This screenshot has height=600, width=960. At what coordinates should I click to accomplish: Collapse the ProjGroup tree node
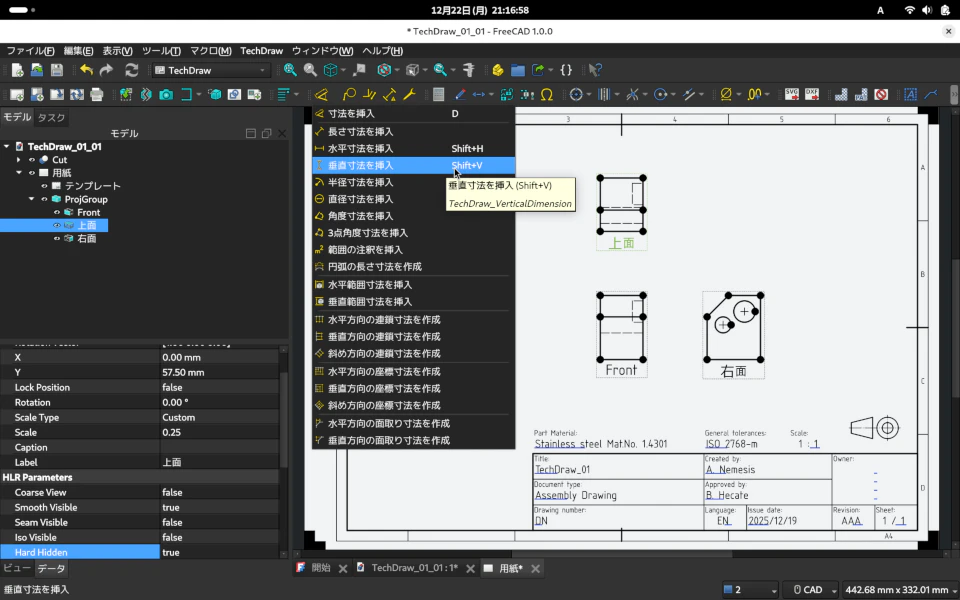pos(31,199)
